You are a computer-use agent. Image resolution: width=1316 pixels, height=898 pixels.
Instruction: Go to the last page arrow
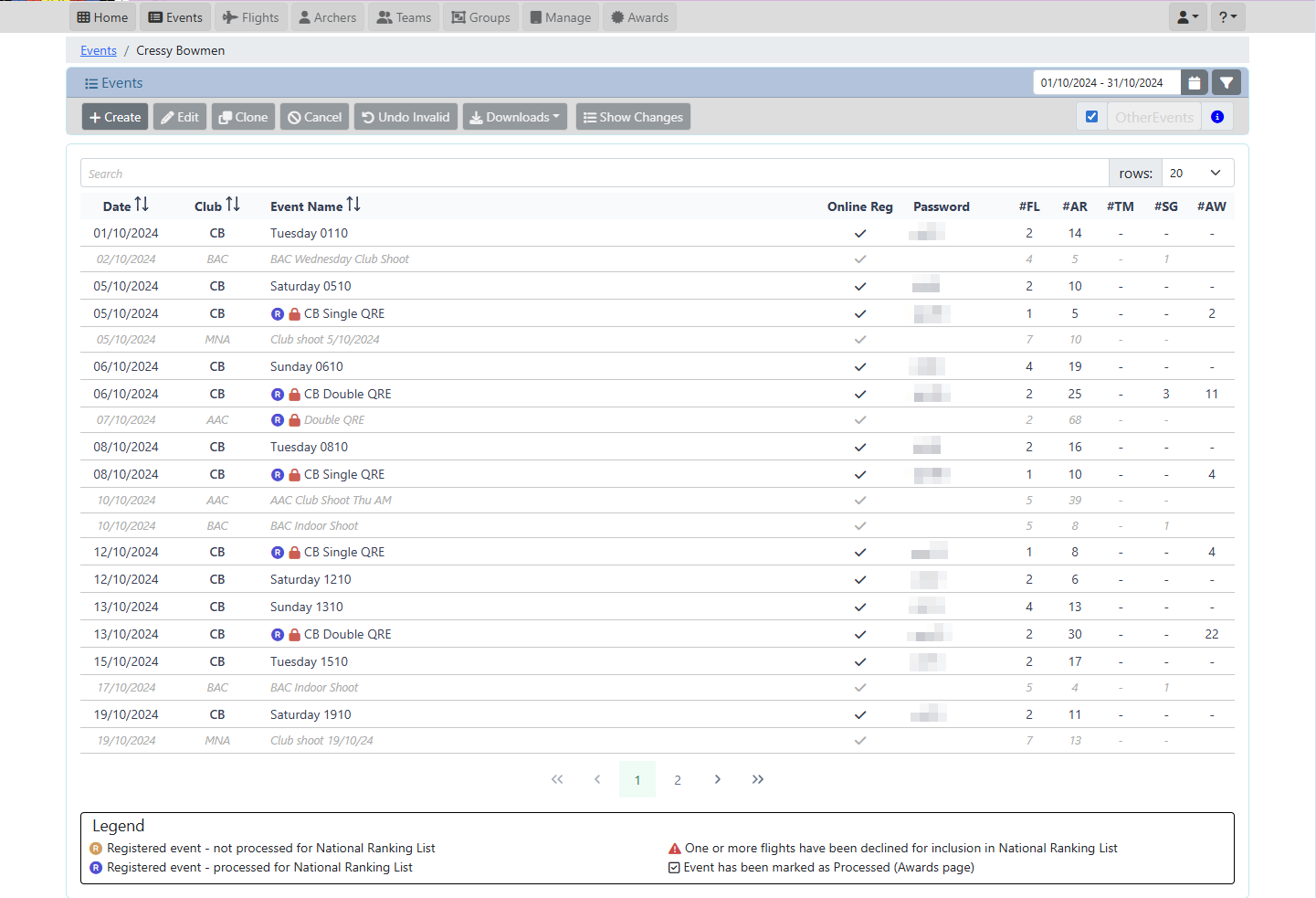757,779
